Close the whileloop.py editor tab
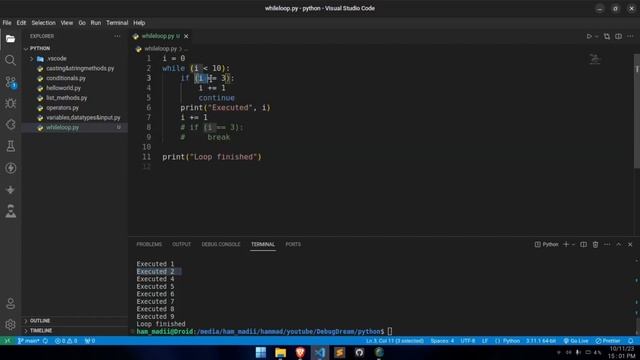The height and width of the screenshot is (360, 640). coord(186,36)
